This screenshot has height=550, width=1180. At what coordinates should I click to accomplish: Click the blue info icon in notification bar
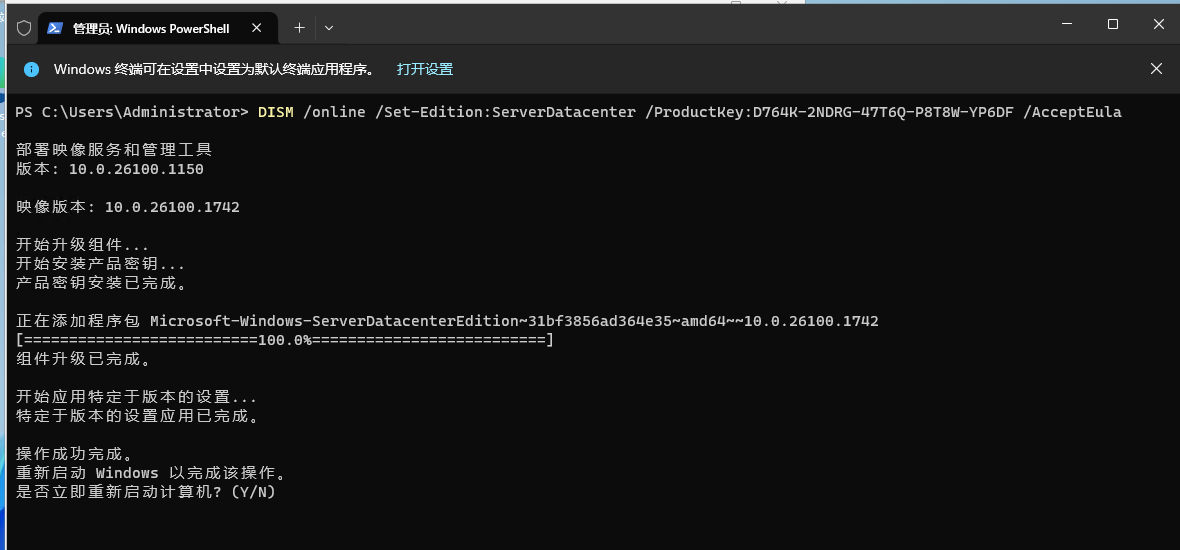coord(31,69)
